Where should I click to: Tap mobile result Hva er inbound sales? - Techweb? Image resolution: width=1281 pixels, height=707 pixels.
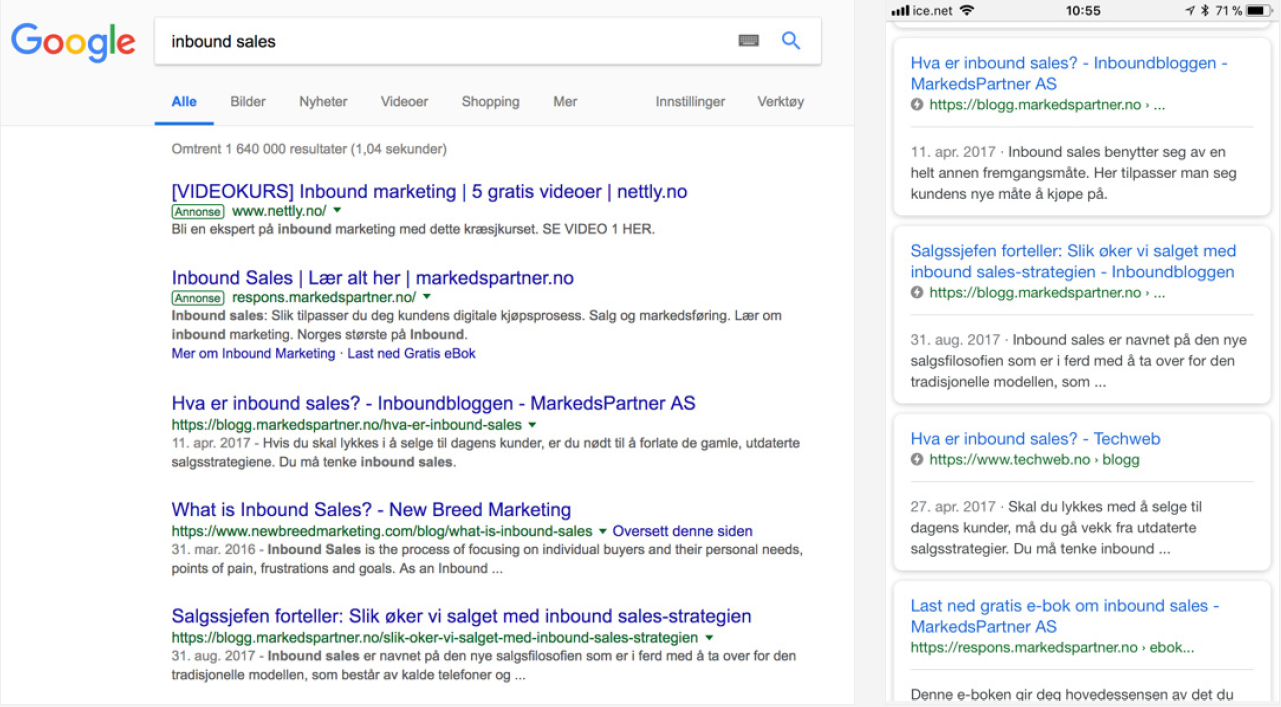tap(1035, 438)
